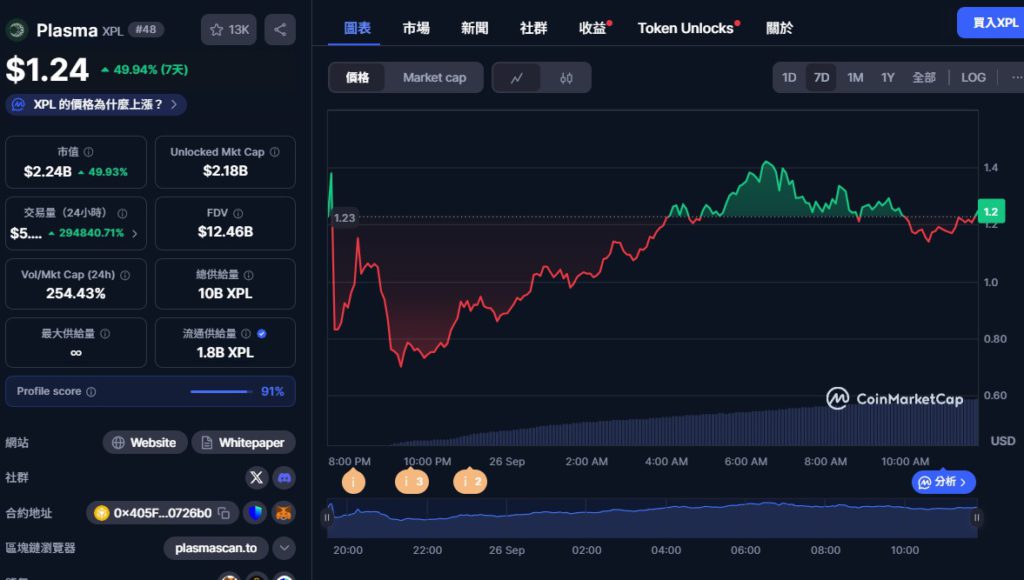
Task: Open the Discord community icon
Action: (284, 478)
